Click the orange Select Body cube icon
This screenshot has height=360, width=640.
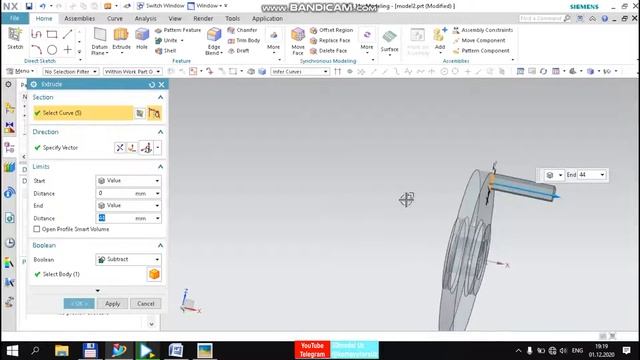click(x=154, y=274)
